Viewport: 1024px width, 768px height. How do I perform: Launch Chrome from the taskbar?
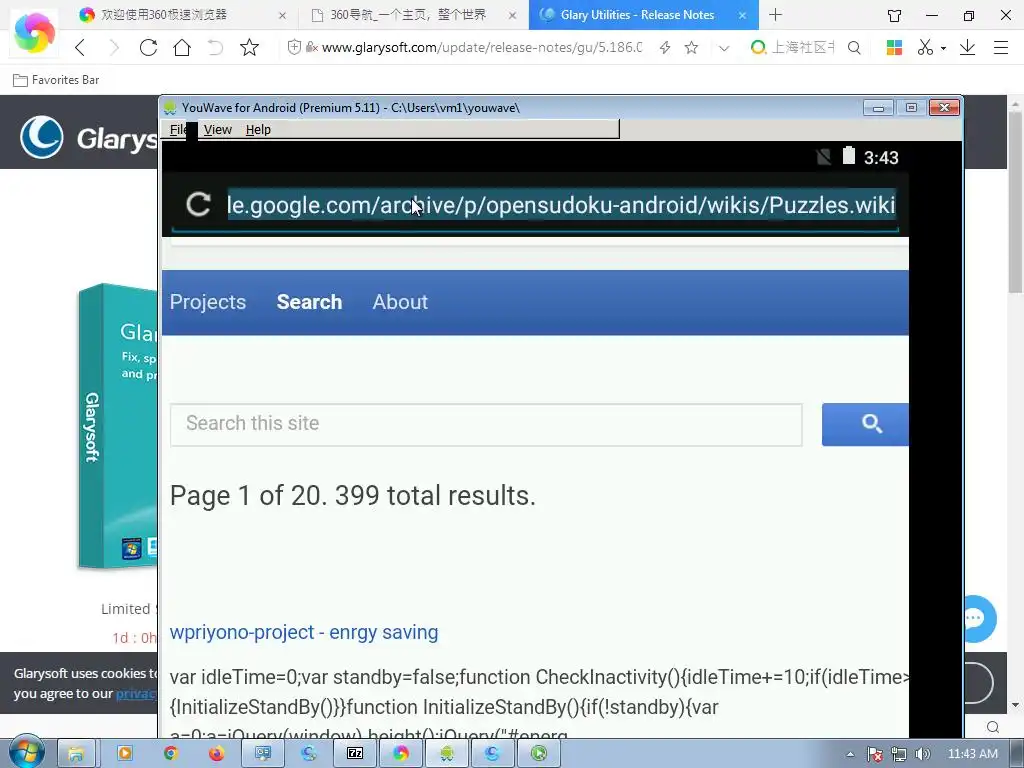170,754
